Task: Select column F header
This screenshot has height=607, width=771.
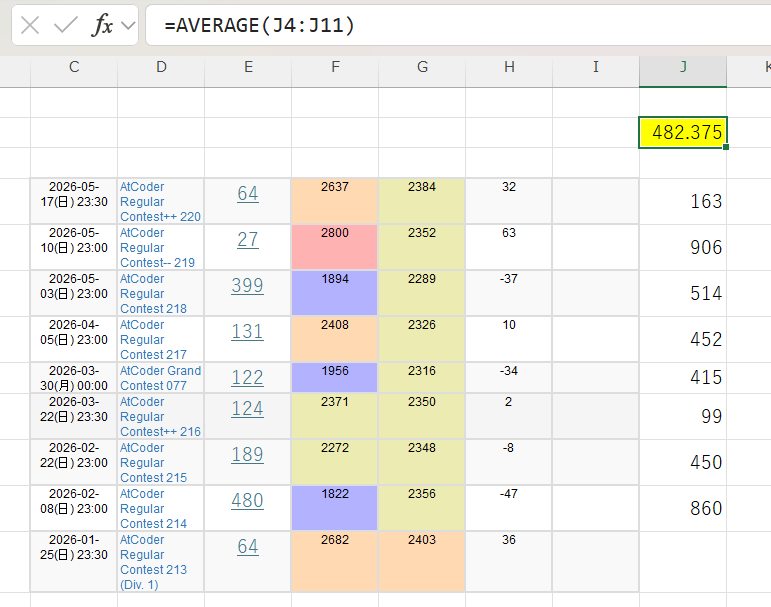Action: [335, 67]
